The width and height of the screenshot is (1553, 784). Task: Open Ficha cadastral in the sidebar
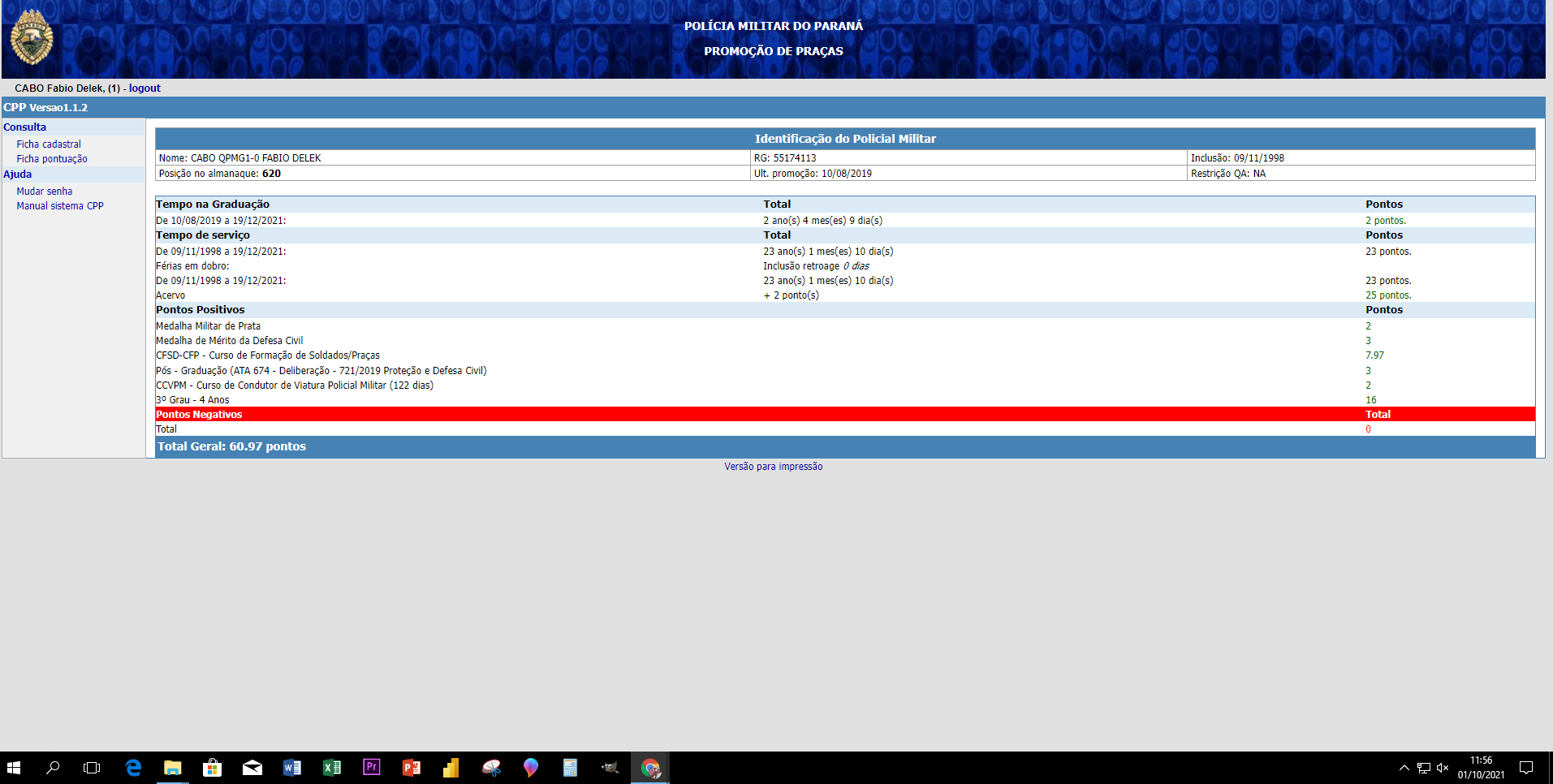[49, 144]
